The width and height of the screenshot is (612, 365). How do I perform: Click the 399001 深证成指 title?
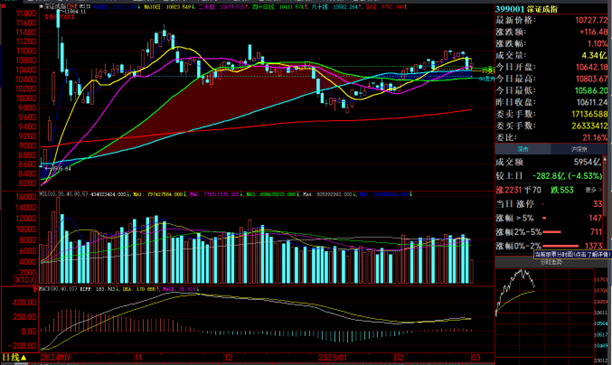pos(526,9)
